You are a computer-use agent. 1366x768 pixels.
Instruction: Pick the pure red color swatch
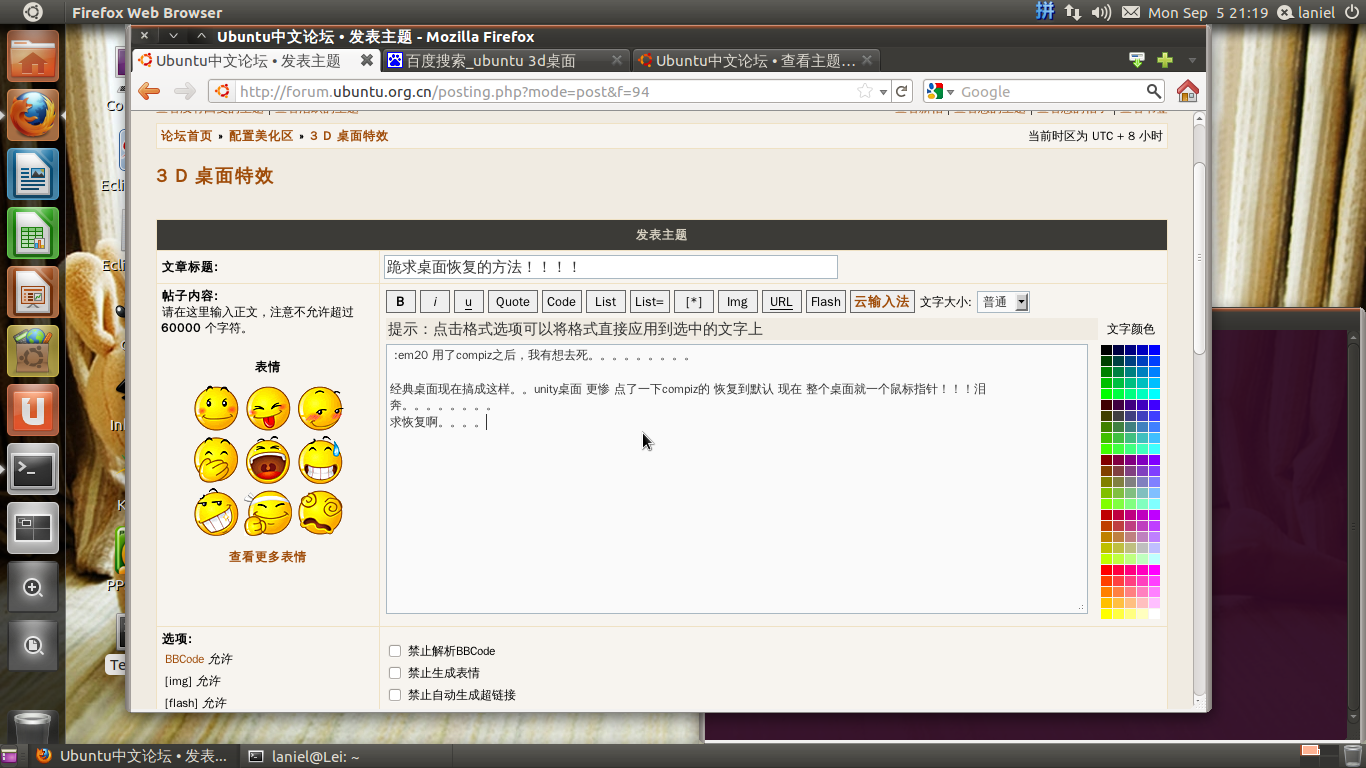pyautogui.click(x=1106, y=570)
